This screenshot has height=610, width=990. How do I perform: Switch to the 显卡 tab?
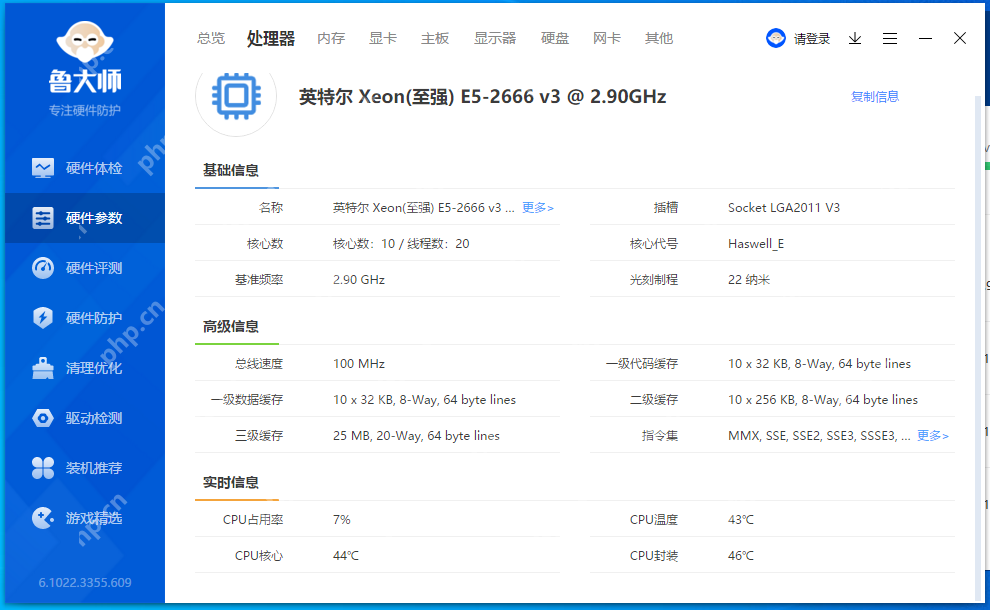pyautogui.click(x=382, y=38)
